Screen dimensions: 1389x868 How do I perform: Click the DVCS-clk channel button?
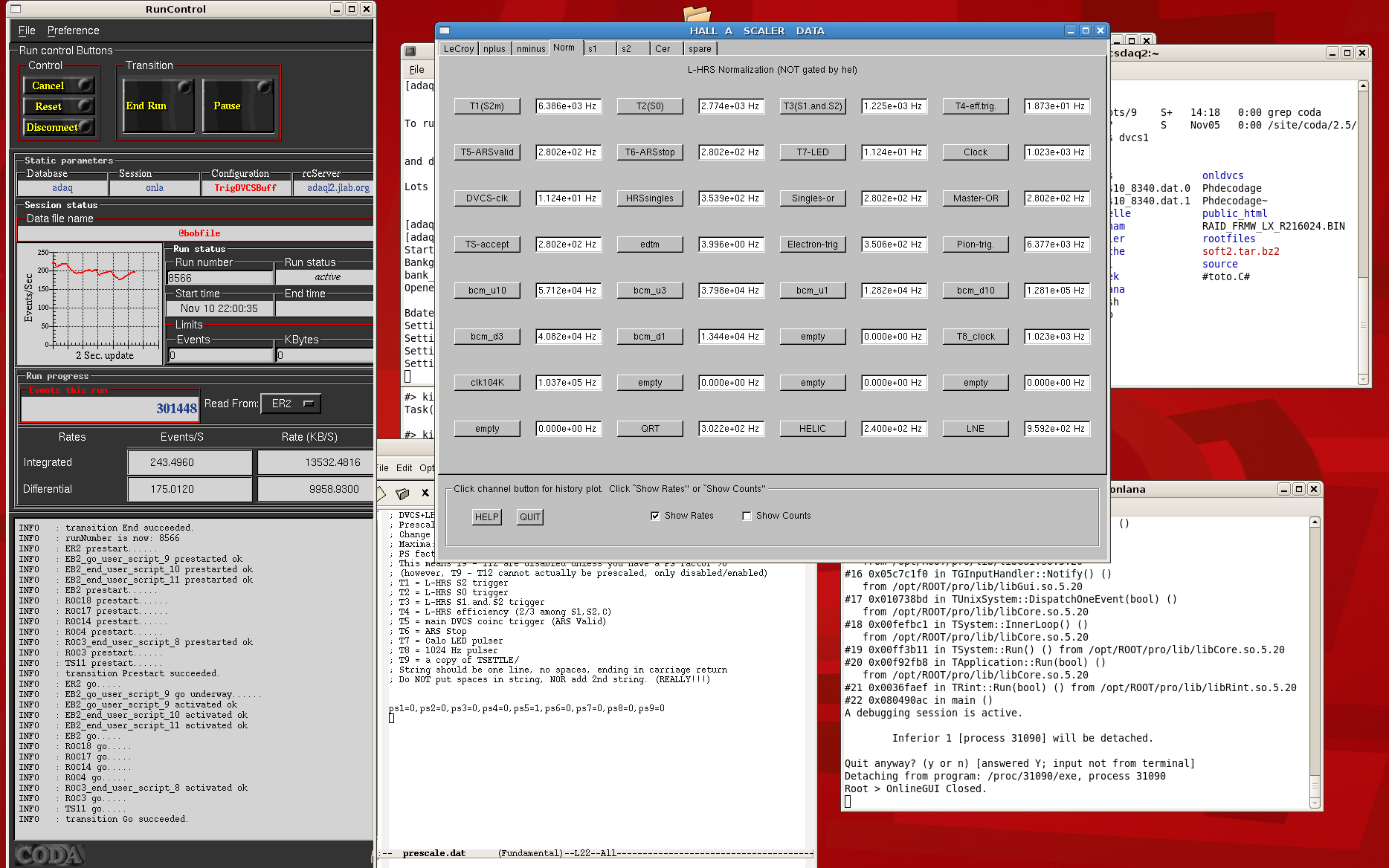point(487,198)
